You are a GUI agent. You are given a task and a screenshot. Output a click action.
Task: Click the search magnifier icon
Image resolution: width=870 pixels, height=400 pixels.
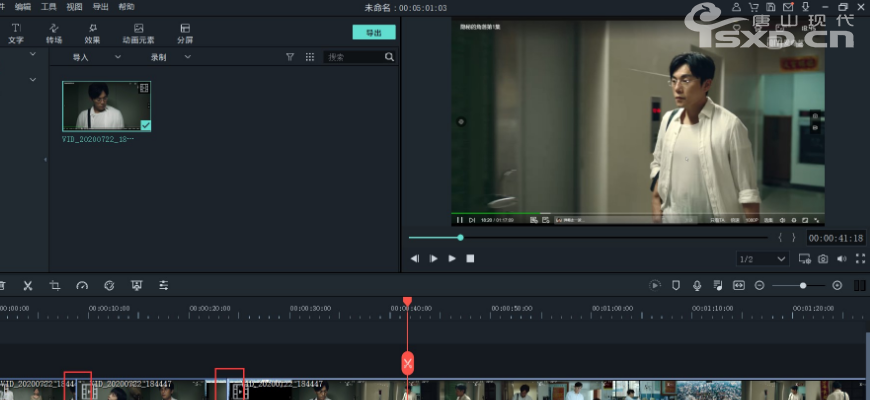click(x=389, y=57)
